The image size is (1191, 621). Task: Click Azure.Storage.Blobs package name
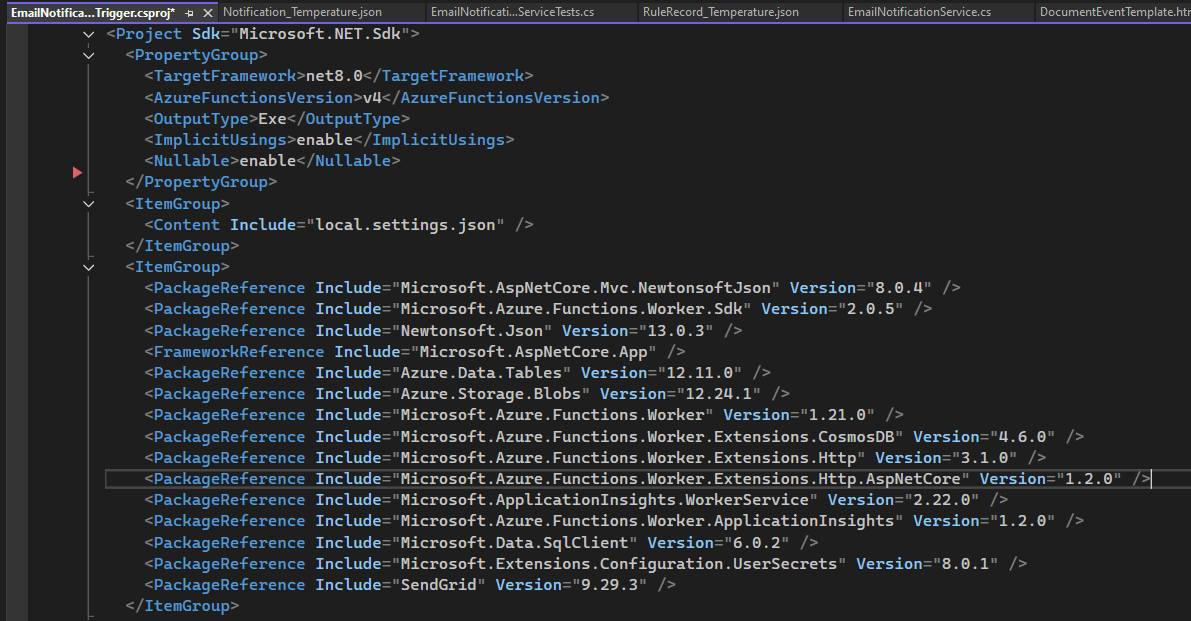pos(491,394)
